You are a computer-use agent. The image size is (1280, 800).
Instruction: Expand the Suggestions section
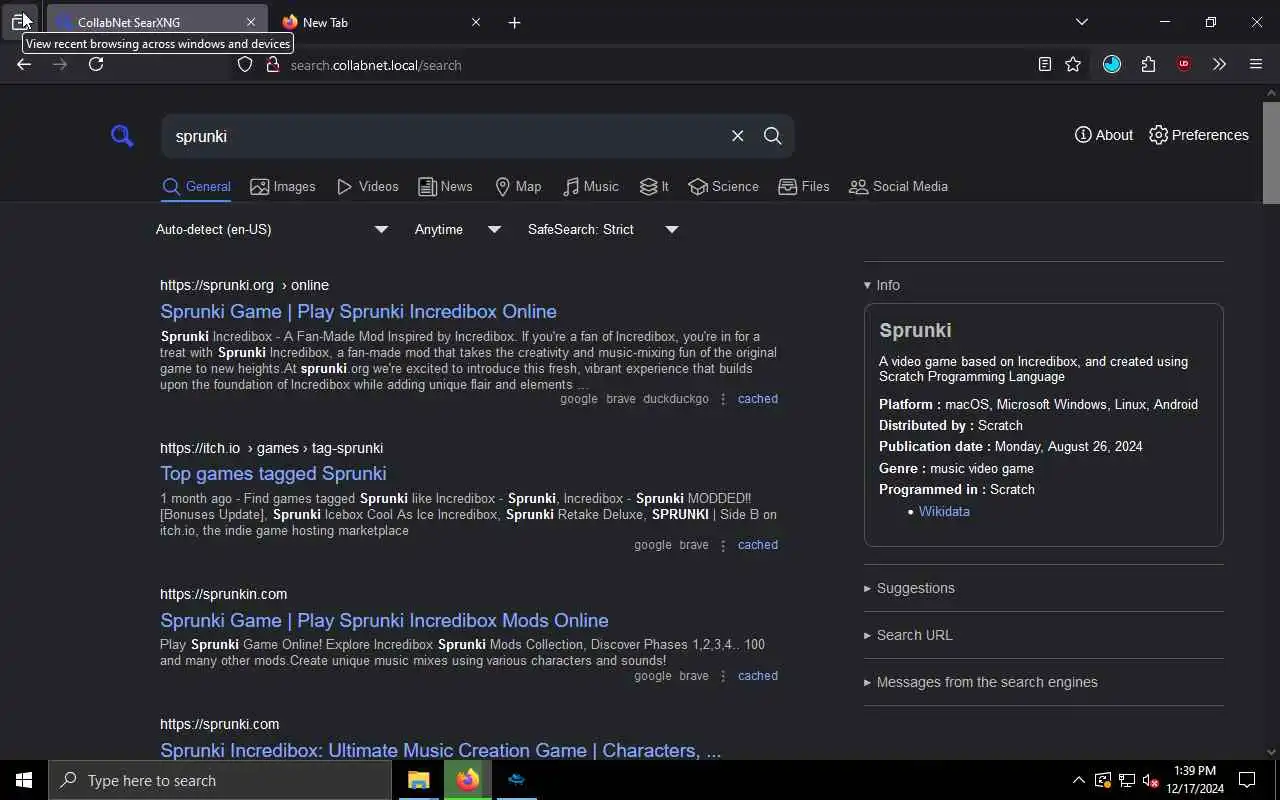click(x=909, y=588)
